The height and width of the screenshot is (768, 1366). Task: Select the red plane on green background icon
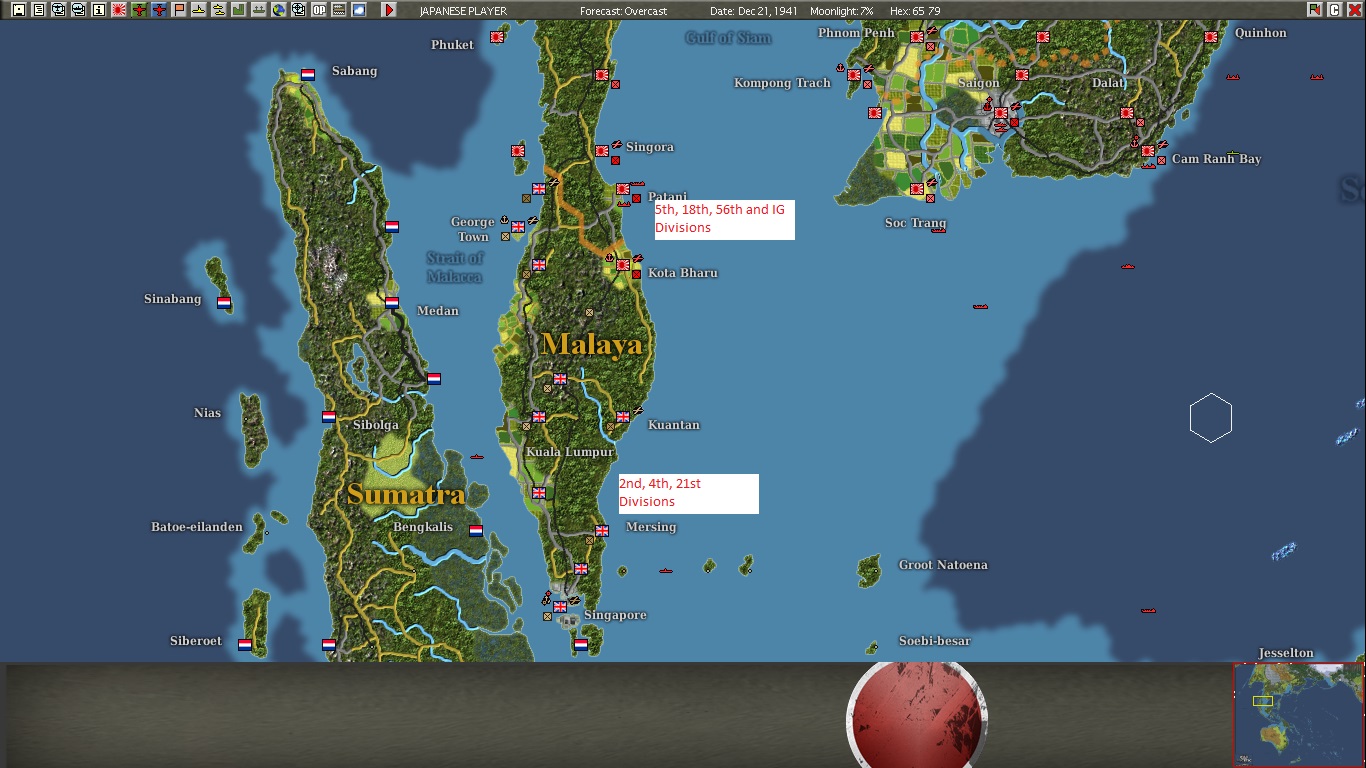point(138,10)
